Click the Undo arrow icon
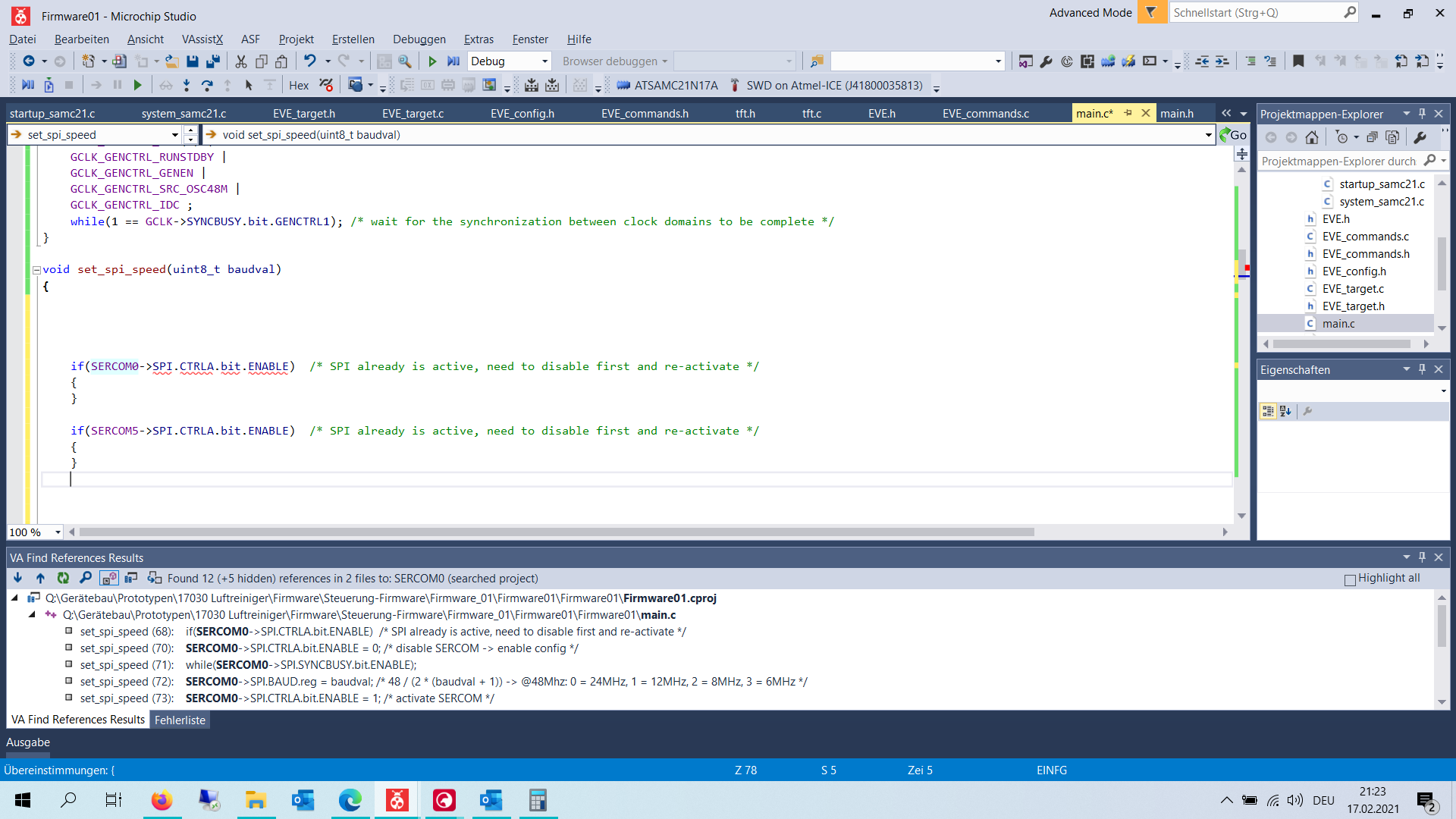Image resolution: width=1456 pixels, height=819 pixels. tap(309, 61)
